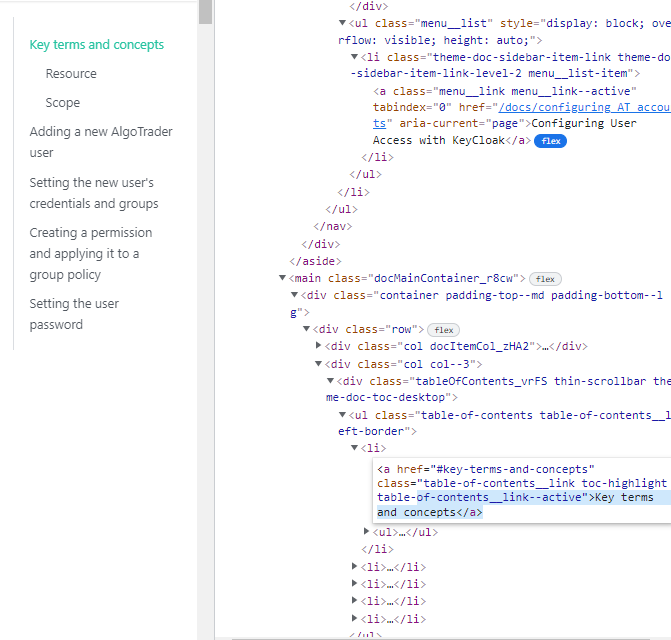This screenshot has width=671, height=640.
Task: Click the page vertical scrollbar thumb
Action: 205,11
